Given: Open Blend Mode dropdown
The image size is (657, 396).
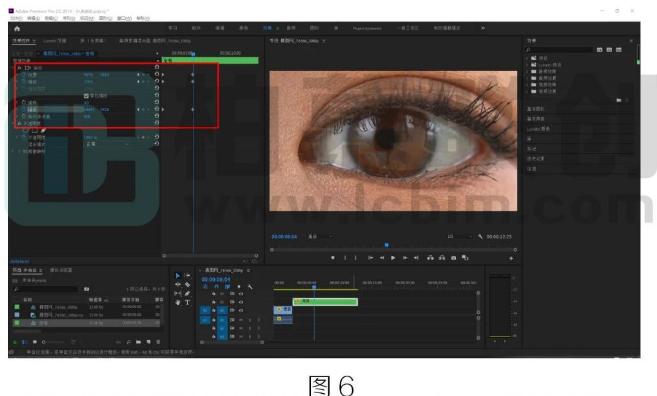Looking at the screenshot, I should coord(107,144).
